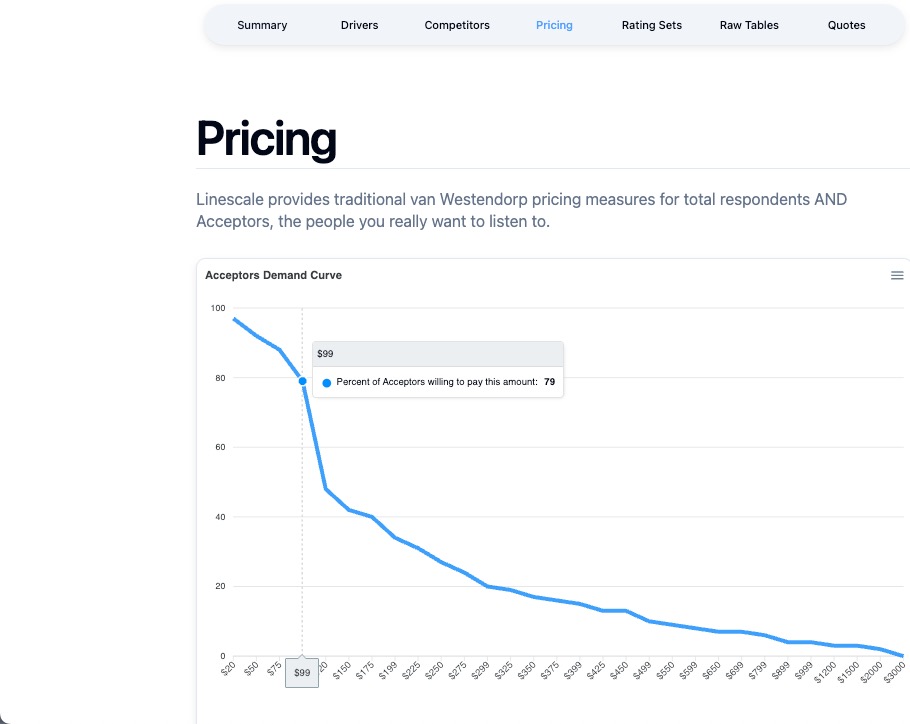
Task: Open the Drivers section
Action: [x=359, y=25]
